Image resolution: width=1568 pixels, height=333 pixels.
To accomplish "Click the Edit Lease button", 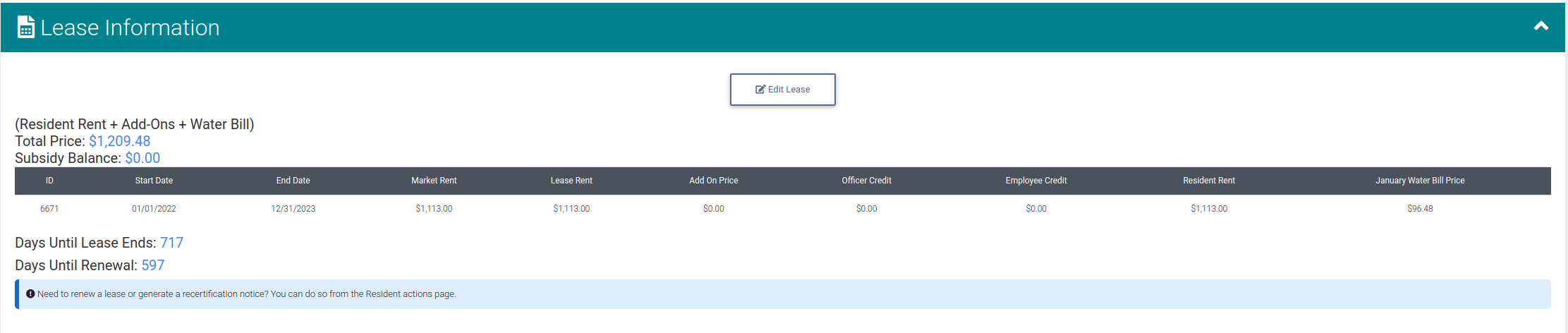I will (783, 90).
